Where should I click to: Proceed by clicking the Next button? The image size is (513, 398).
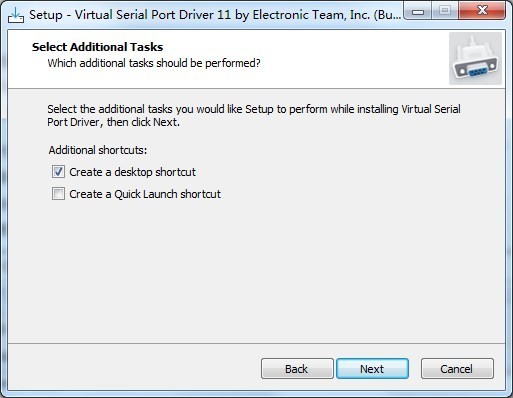[x=372, y=369]
